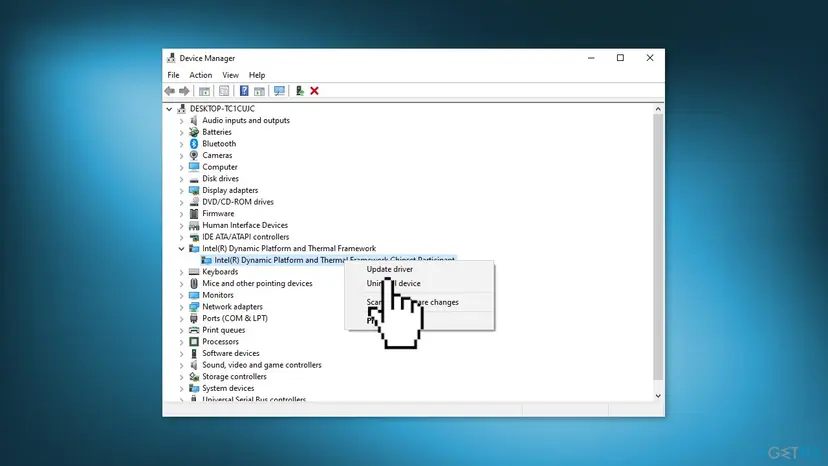The image size is (828, 466).
Task: Click the Cameras webcam icon
Action: (x=194, y=155)
